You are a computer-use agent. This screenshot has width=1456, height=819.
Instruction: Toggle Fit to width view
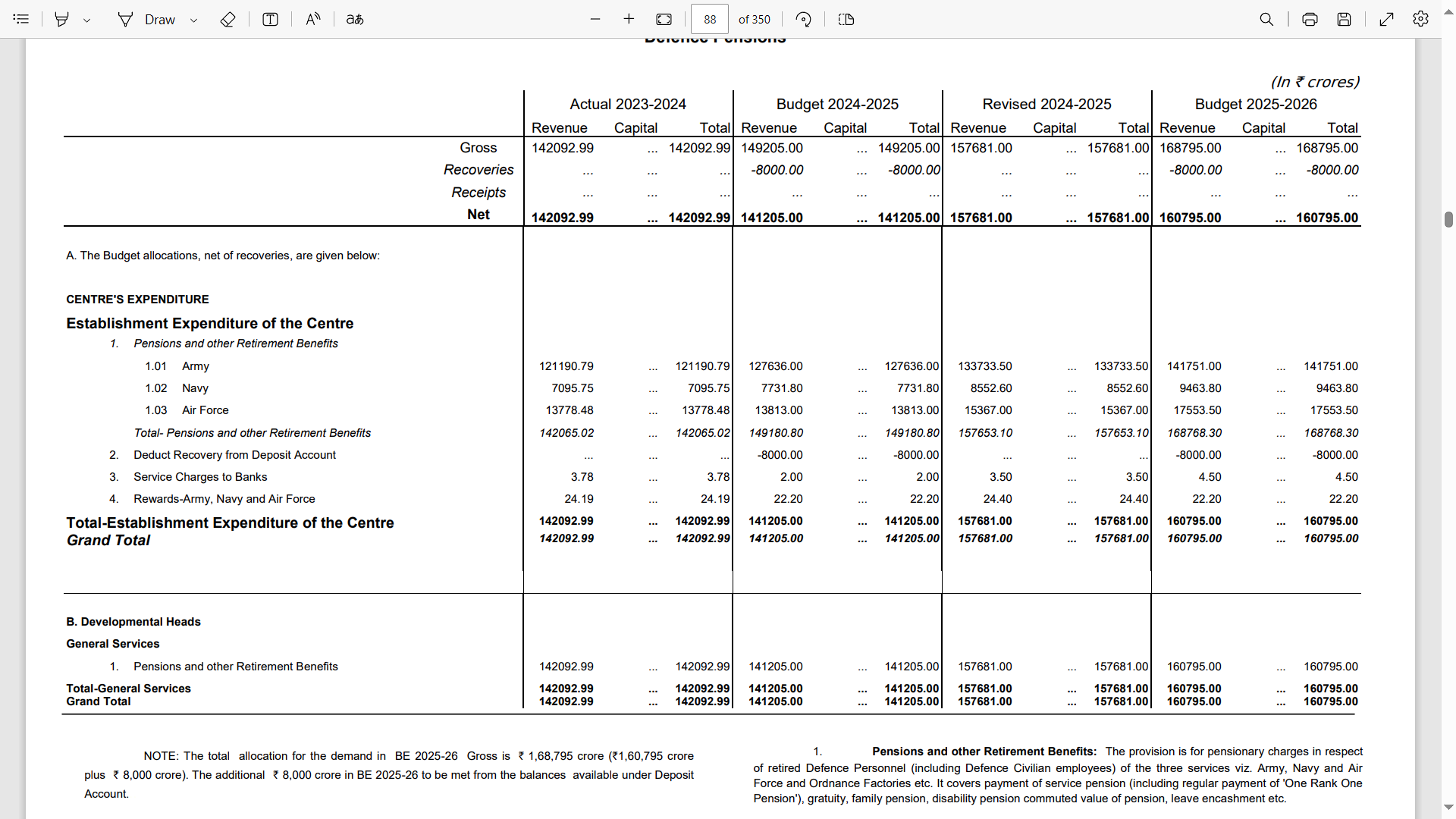[x=664, y=19]
